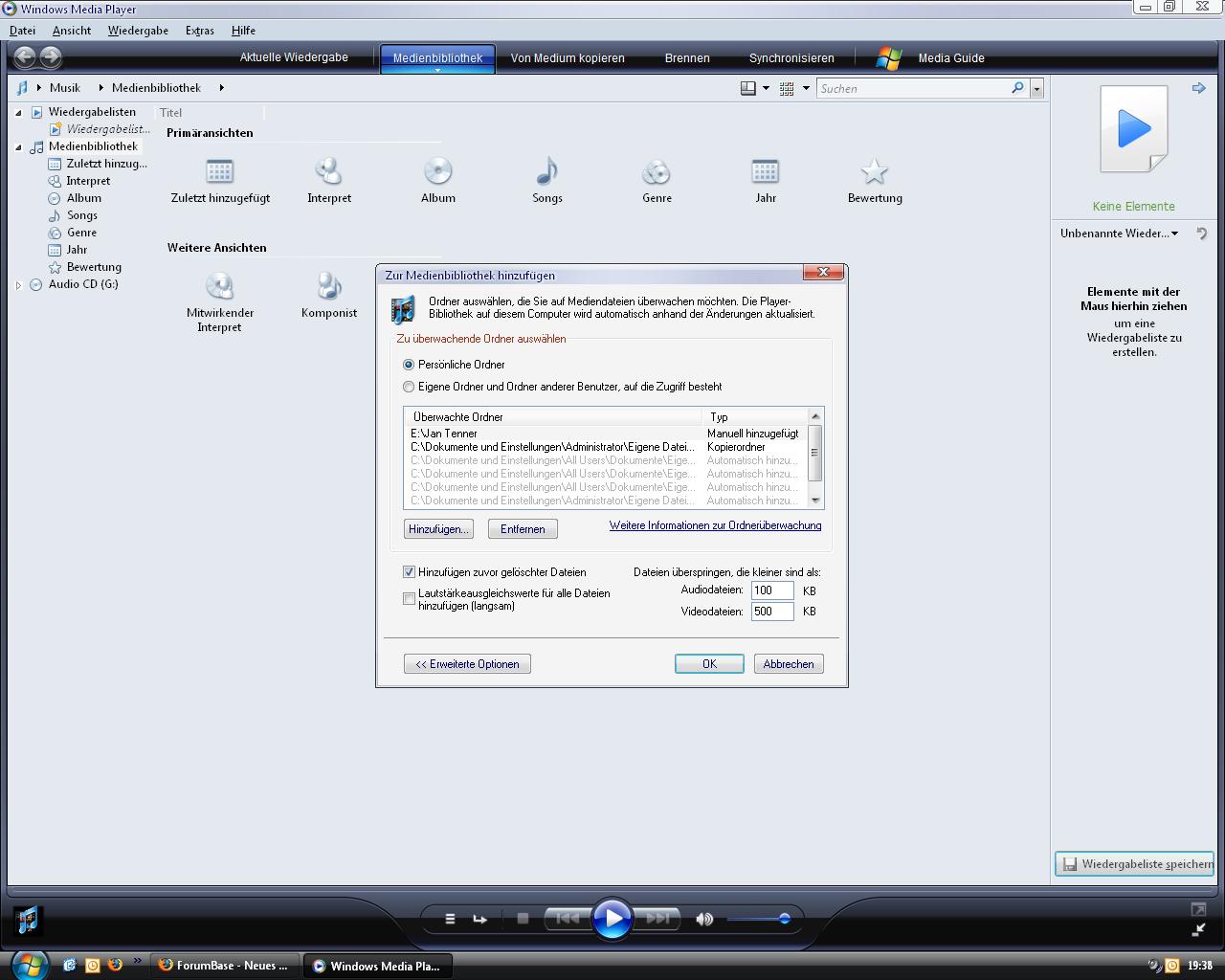Open the Zuletzt hinzugefügt view icon
Screen dimensions: 1225x980
[x=220, y=172]
